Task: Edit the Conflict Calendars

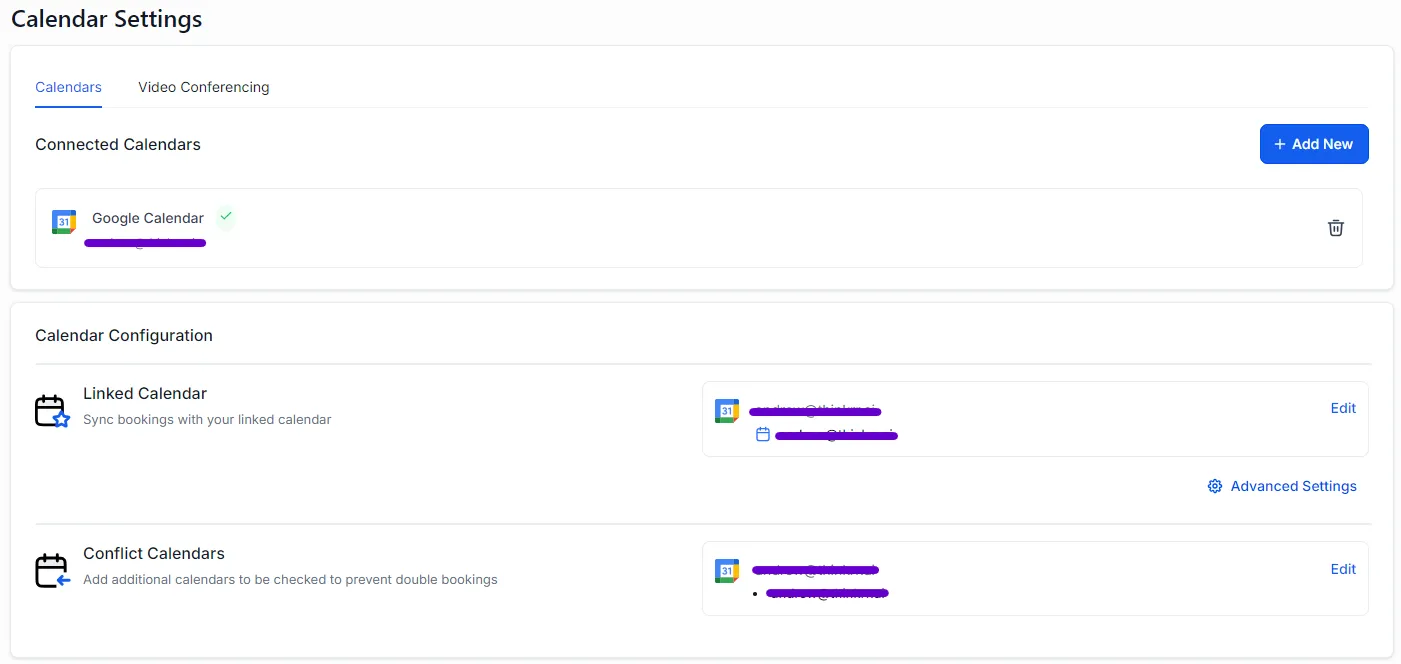Action: 1342,569
